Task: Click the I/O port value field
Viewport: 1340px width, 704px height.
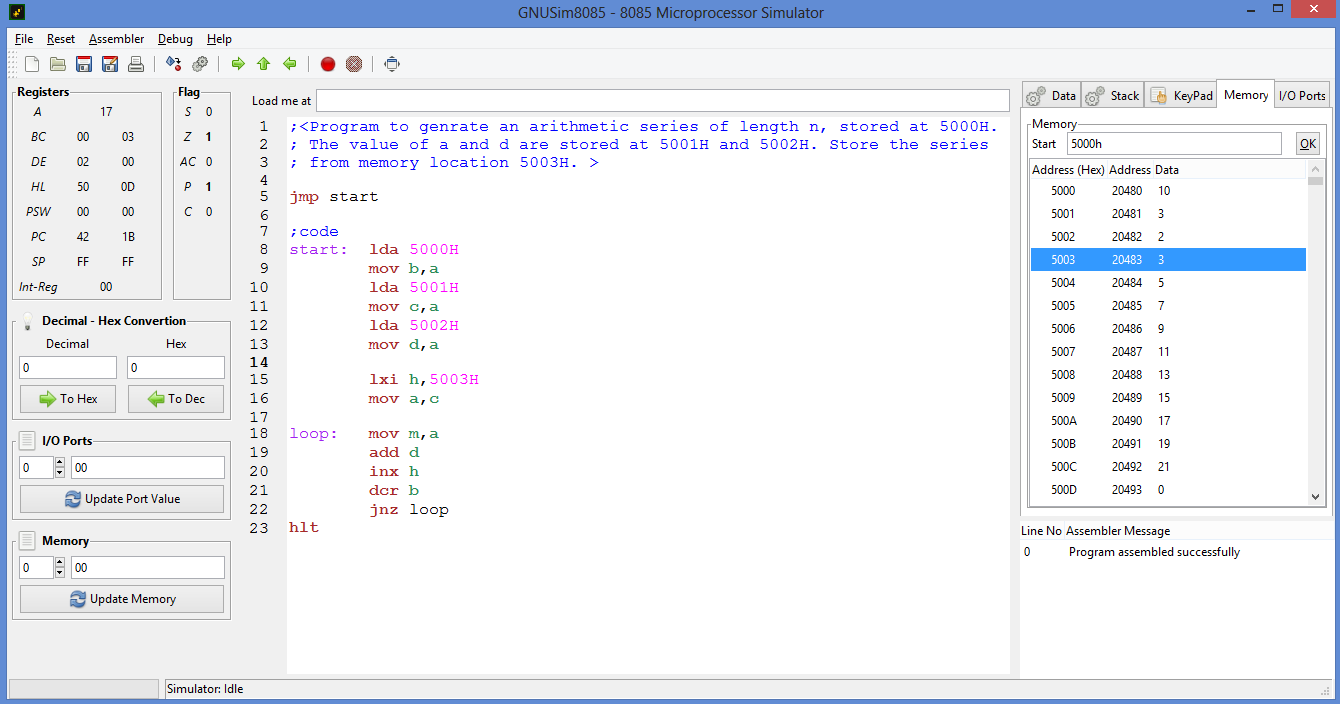Action: [148, 468]
